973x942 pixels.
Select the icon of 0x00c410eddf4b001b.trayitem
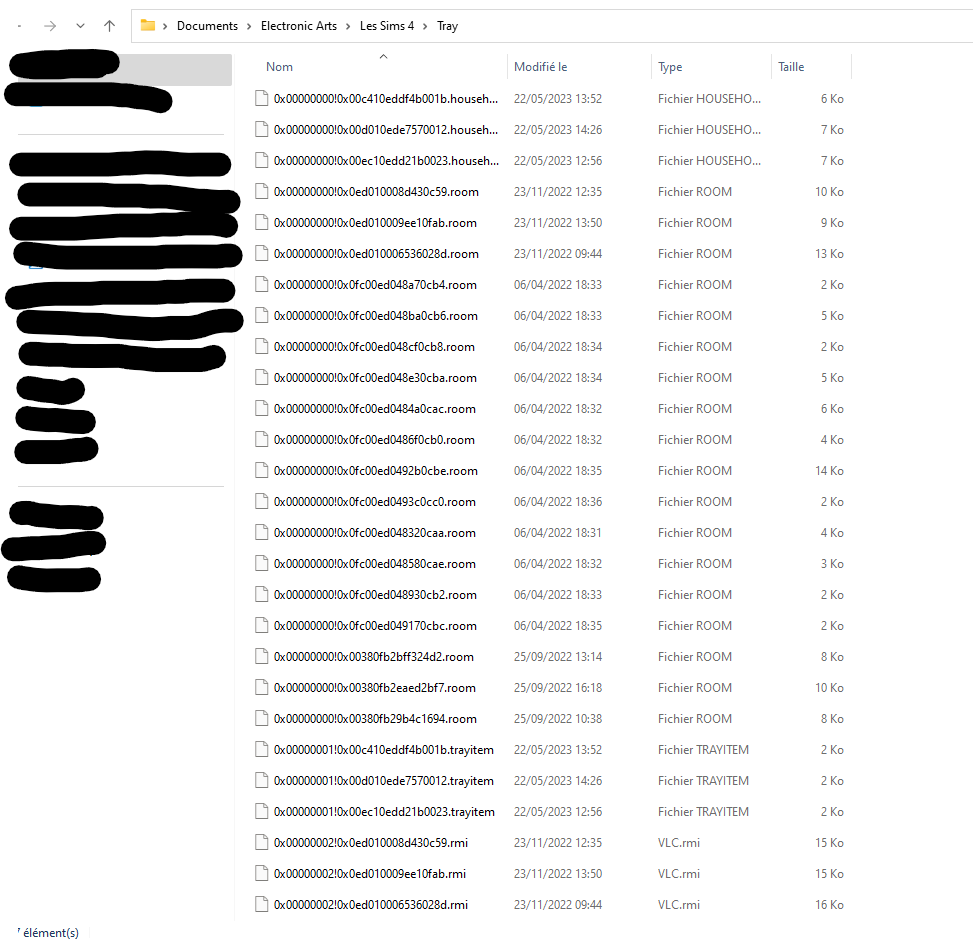(261, 749)
